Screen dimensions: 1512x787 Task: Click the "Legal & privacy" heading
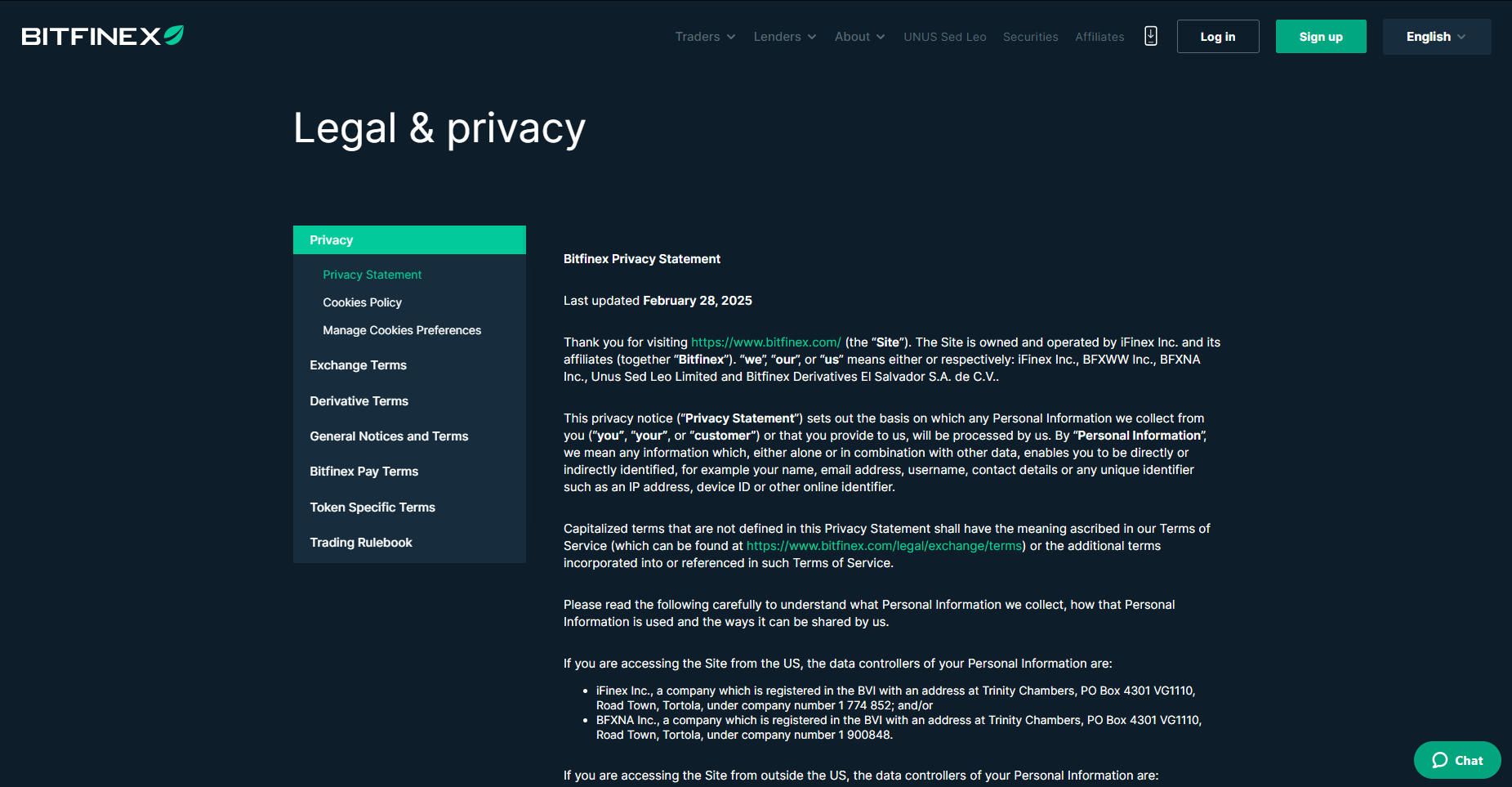coord(439,128)
